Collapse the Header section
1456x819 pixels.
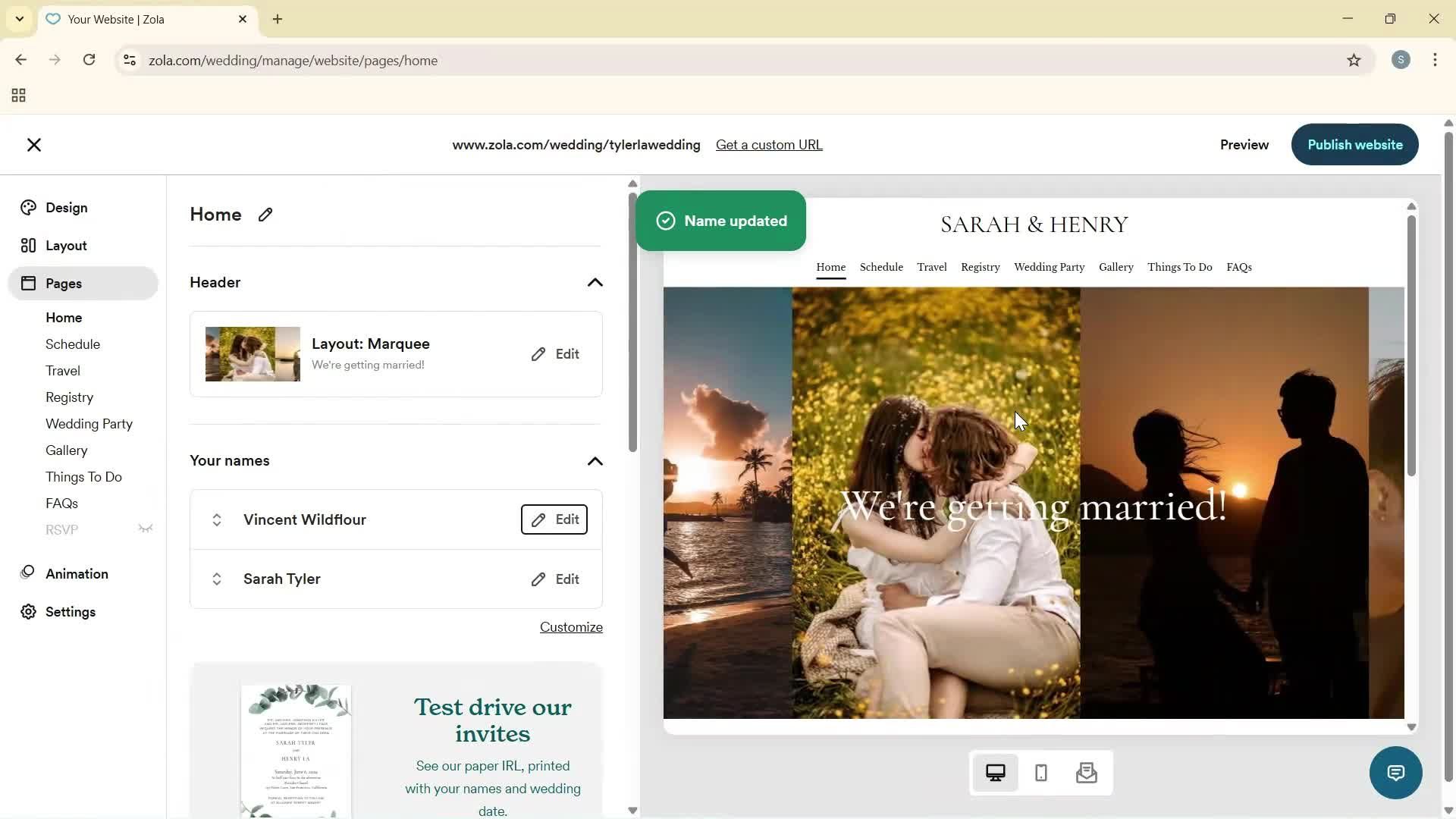(x=595, y=282)
